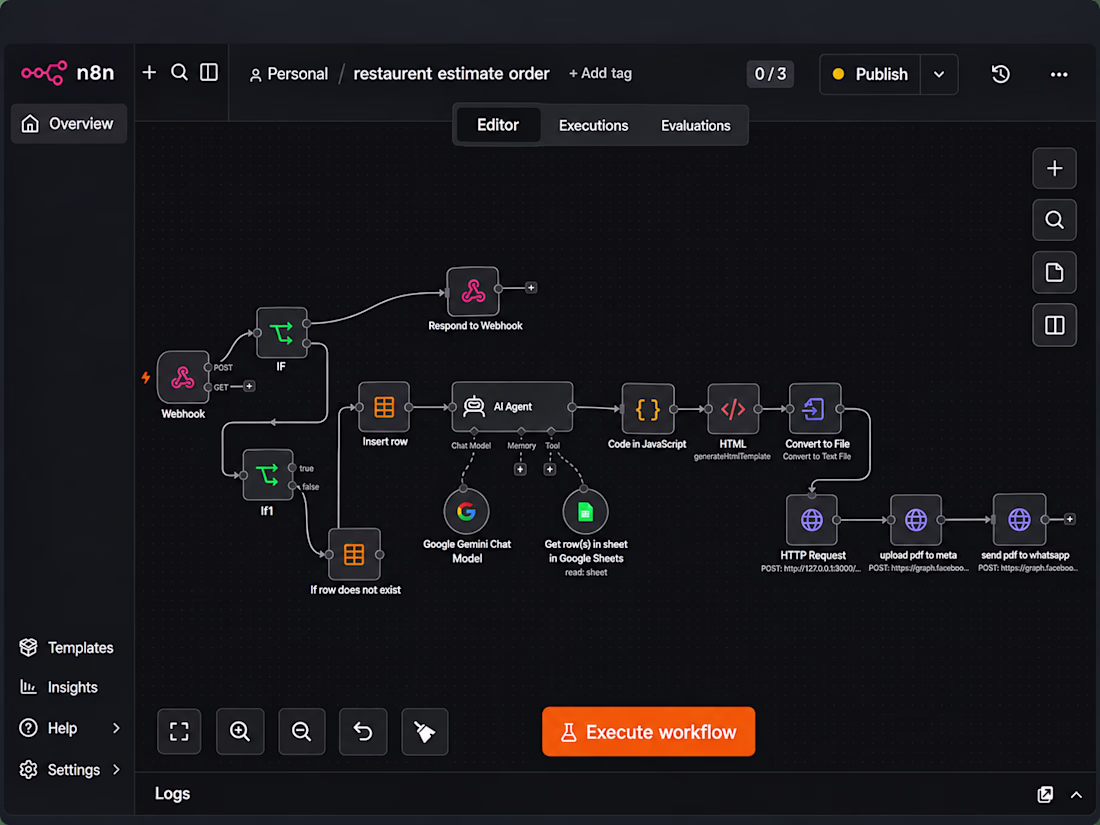The width and height of the screenshot is (1100, 825).
Task: Pop out the Logs panel
Action: tap(1045, 794)
